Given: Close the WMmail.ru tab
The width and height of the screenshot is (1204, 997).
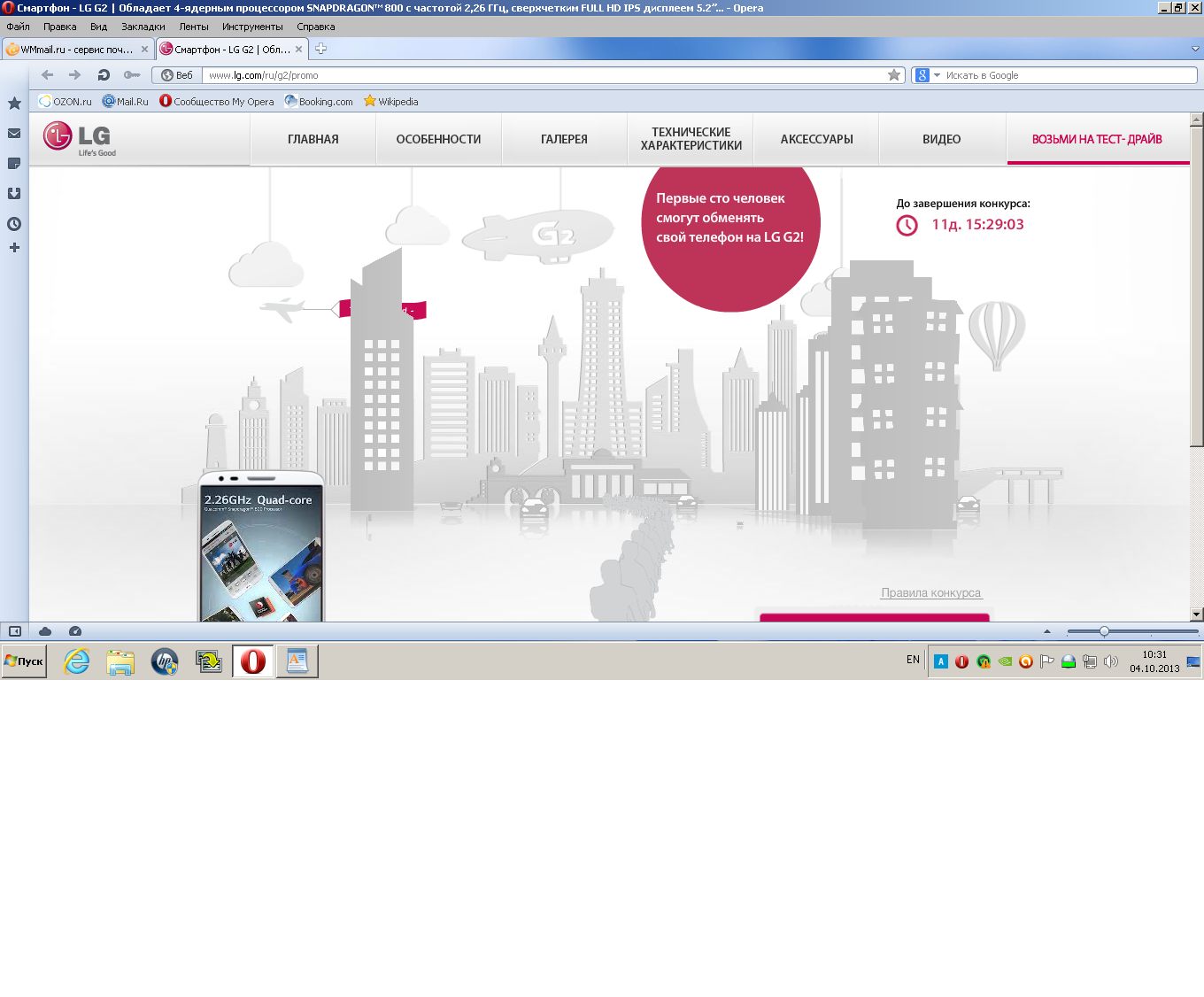Looking at the screenshot, I should pyautogui.click(x=144, y=50).
